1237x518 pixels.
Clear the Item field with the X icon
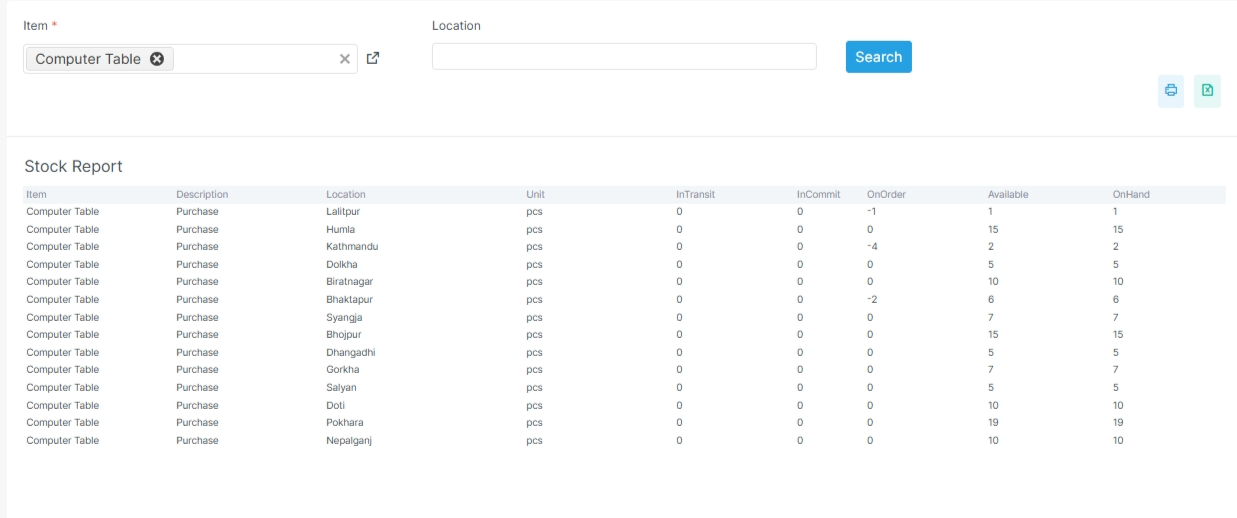click(x=345, y=59)
